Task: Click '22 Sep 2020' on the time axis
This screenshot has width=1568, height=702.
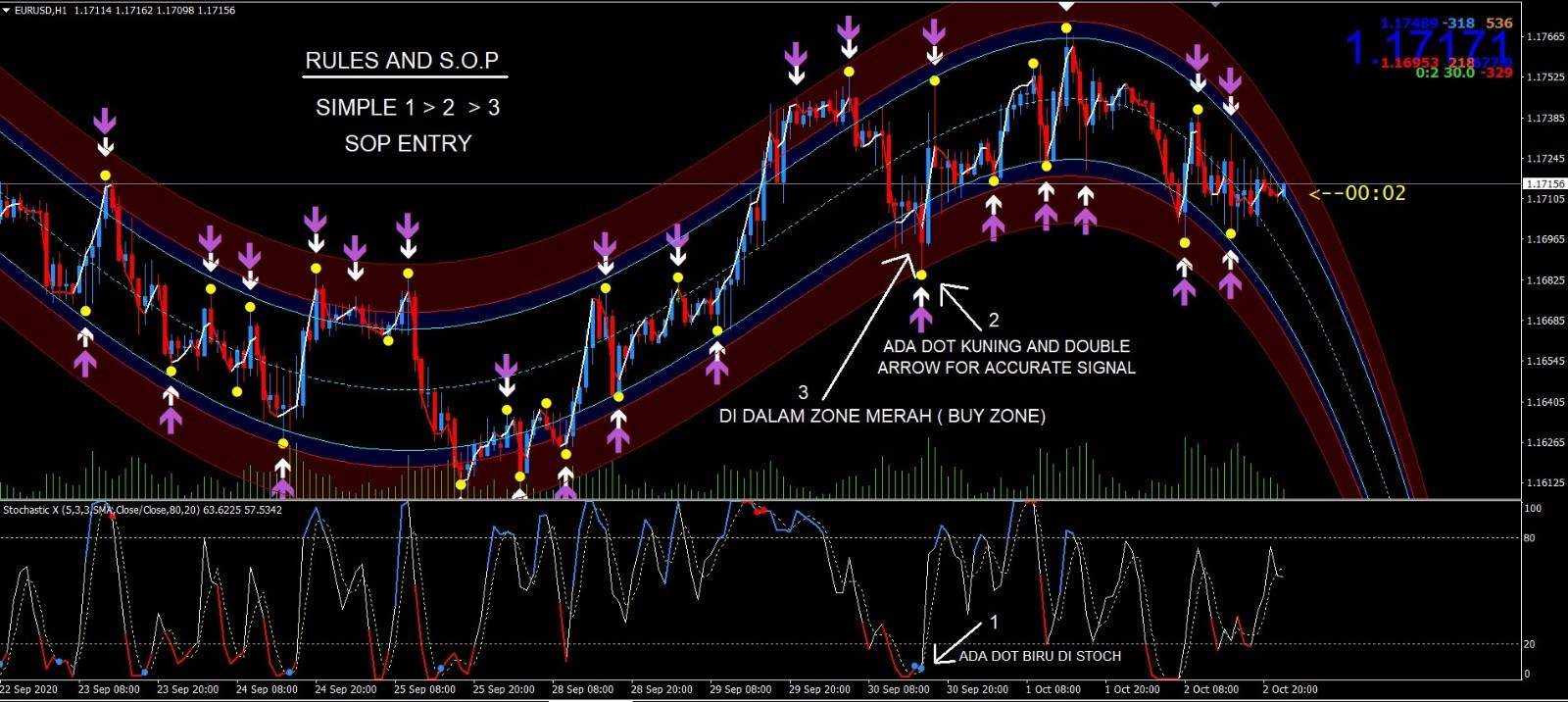Action: (29, 690)
